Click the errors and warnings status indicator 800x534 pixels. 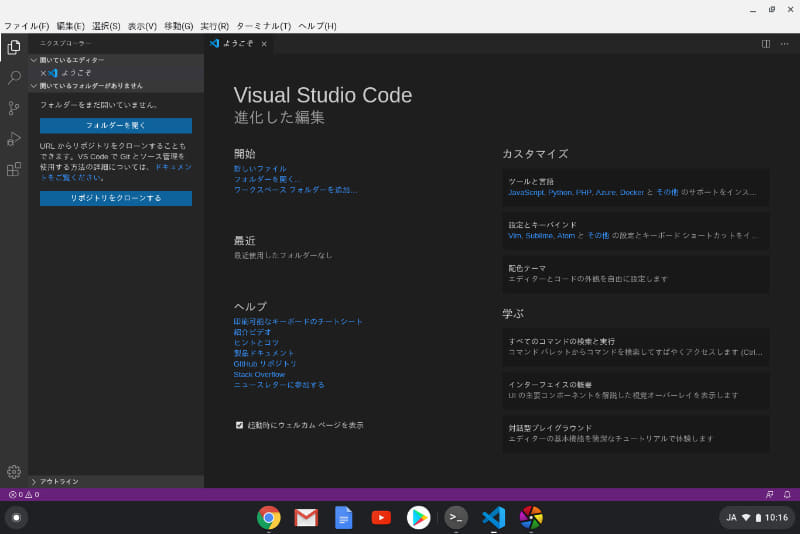tap(24, 494)
